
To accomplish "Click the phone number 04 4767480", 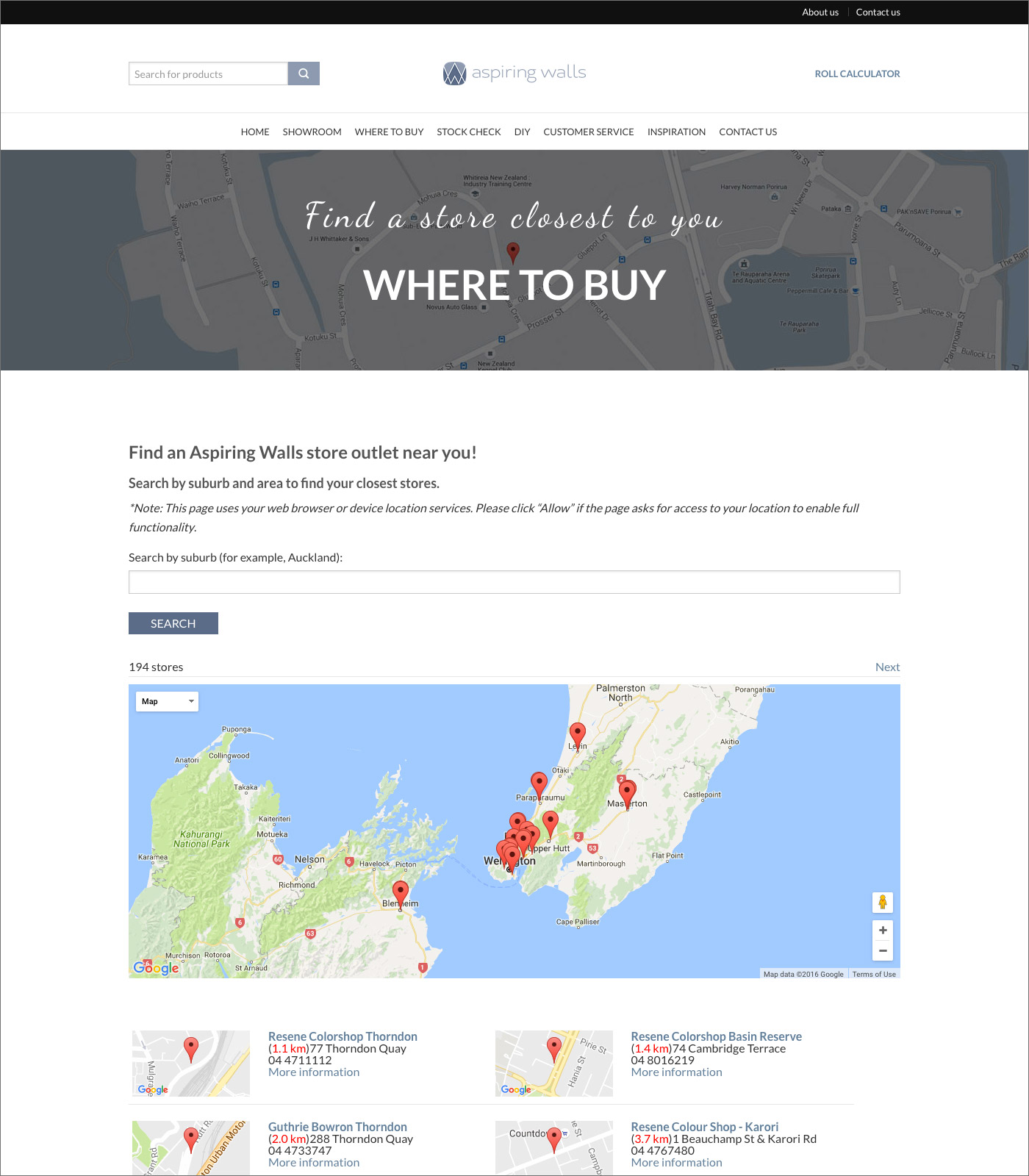I will click(x=662, y=1150).
